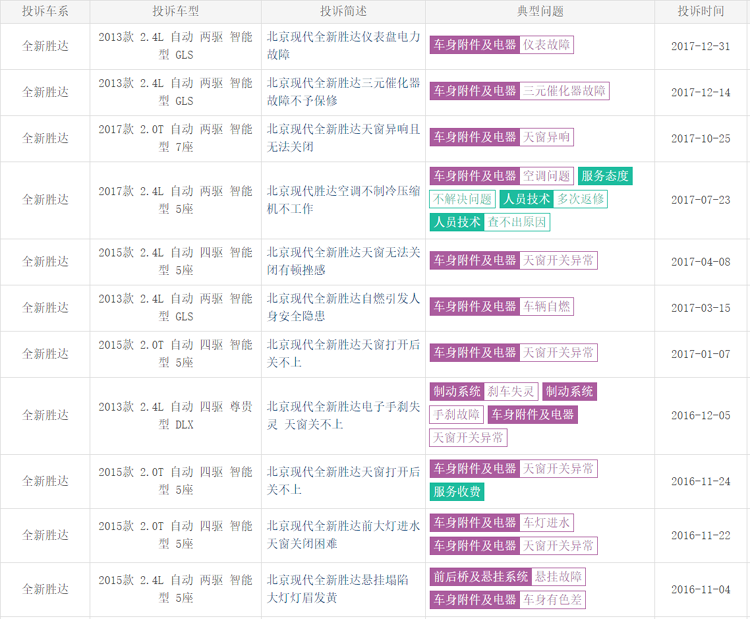Select the date 2017-07-23
Screen dimensions: 750x619
[701, 200]
